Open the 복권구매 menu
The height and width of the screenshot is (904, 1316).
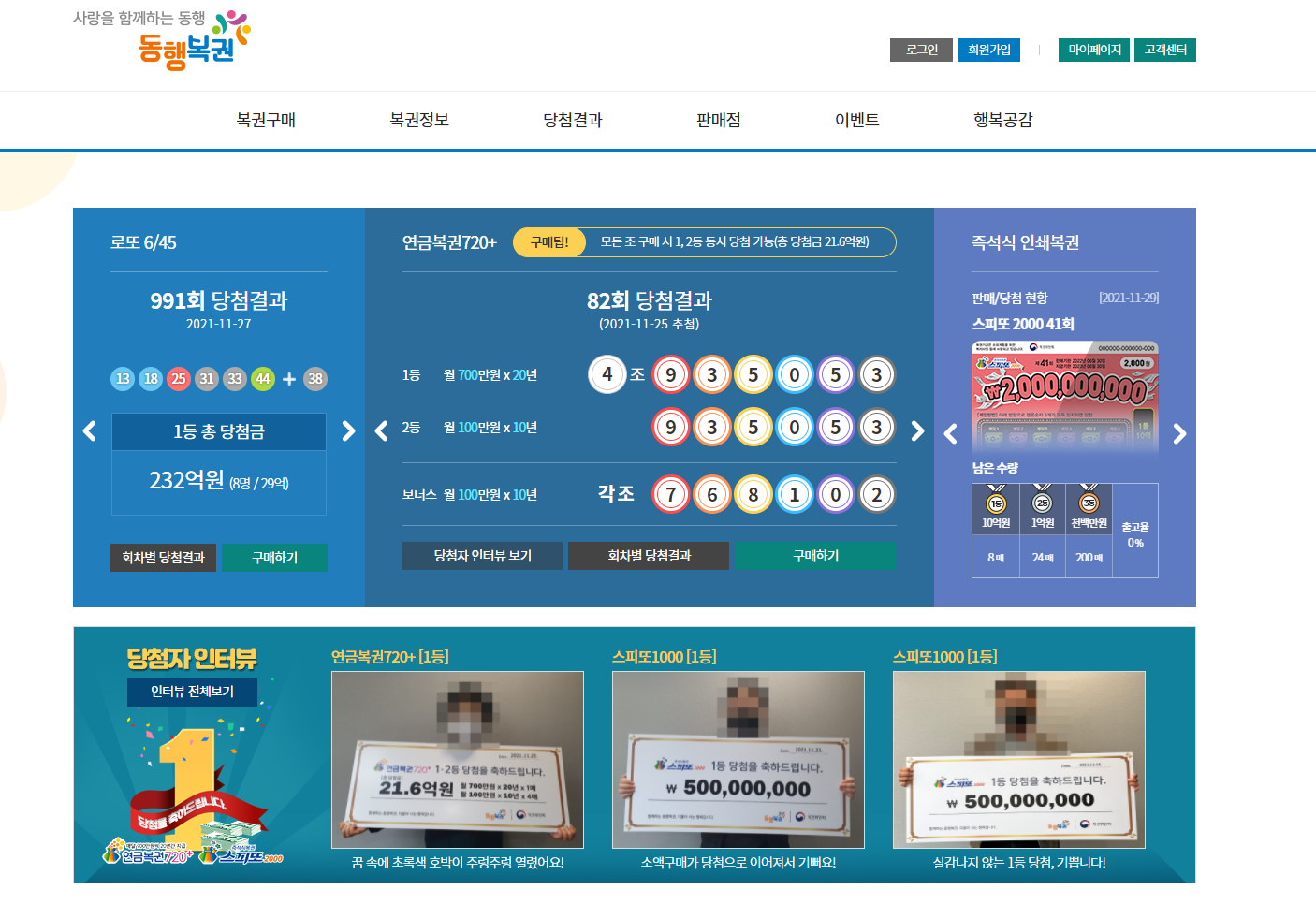pyautogui.click(x=266, y=120)
